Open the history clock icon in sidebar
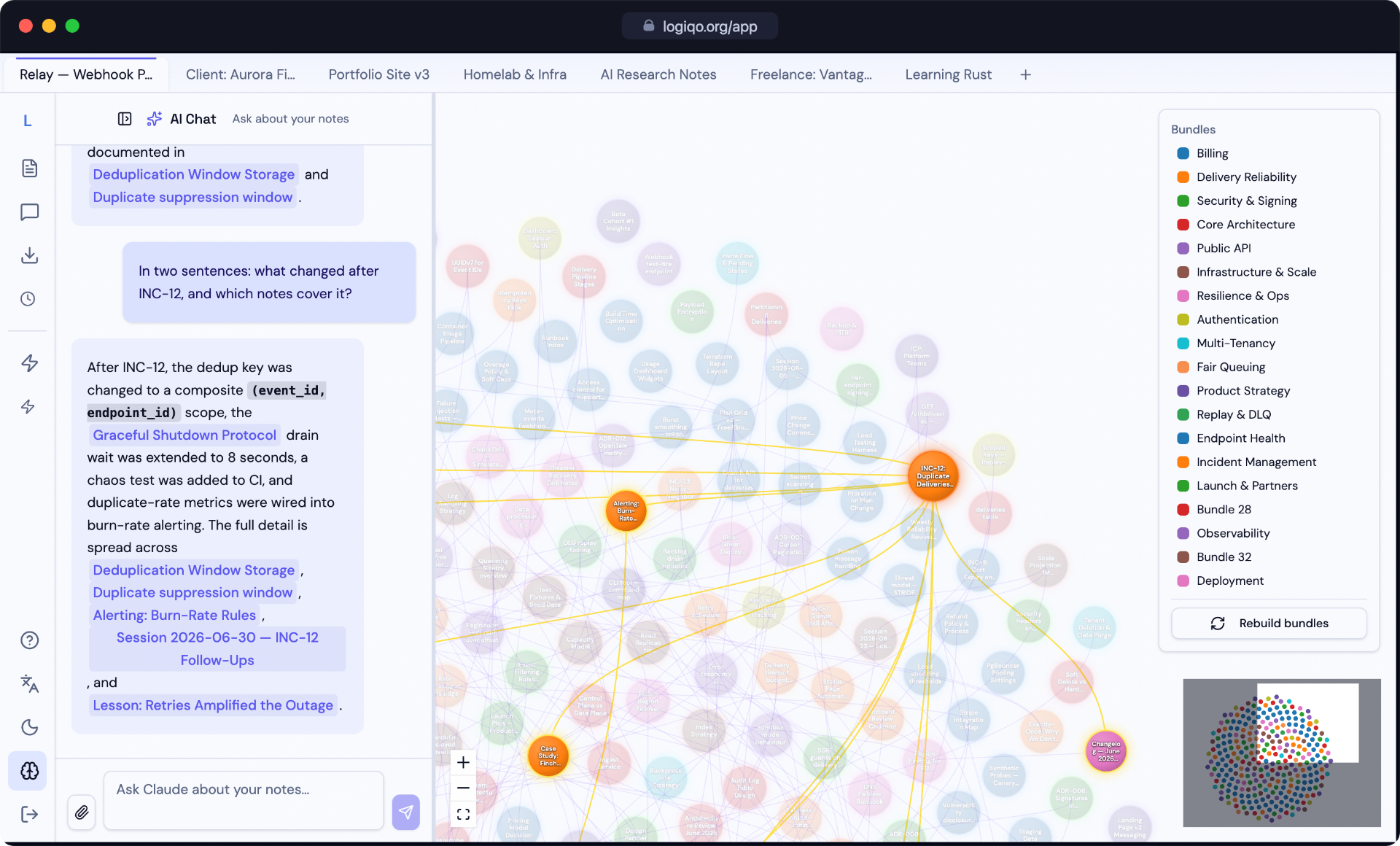 pos(28,298)
